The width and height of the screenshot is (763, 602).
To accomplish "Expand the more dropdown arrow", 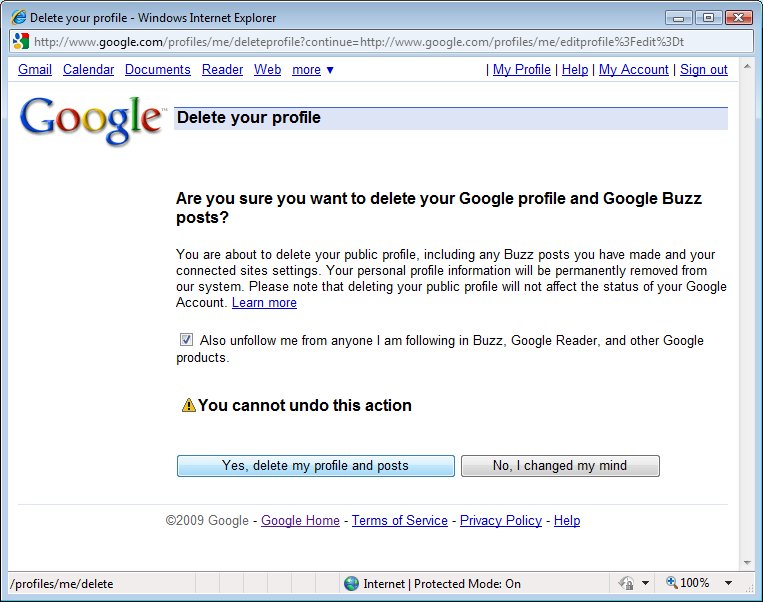I will [x=330, y=70].
